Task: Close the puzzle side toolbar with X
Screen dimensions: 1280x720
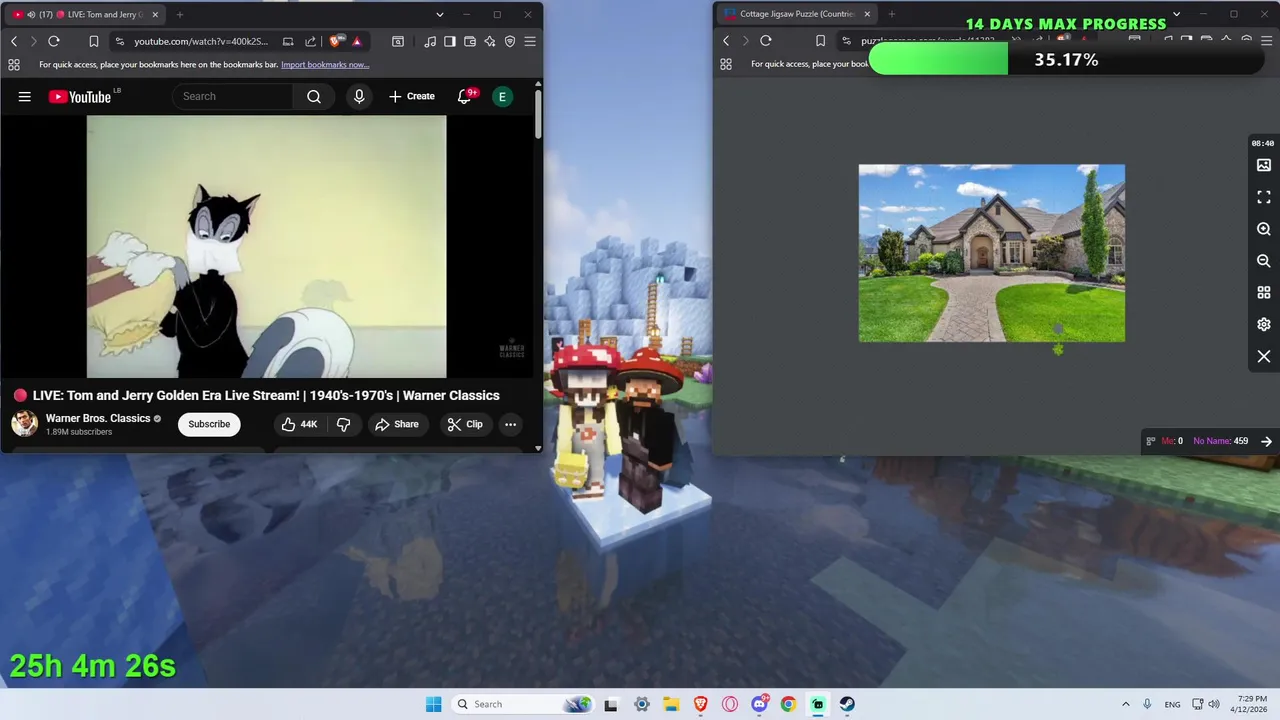Action: (x=1264, y=357)
